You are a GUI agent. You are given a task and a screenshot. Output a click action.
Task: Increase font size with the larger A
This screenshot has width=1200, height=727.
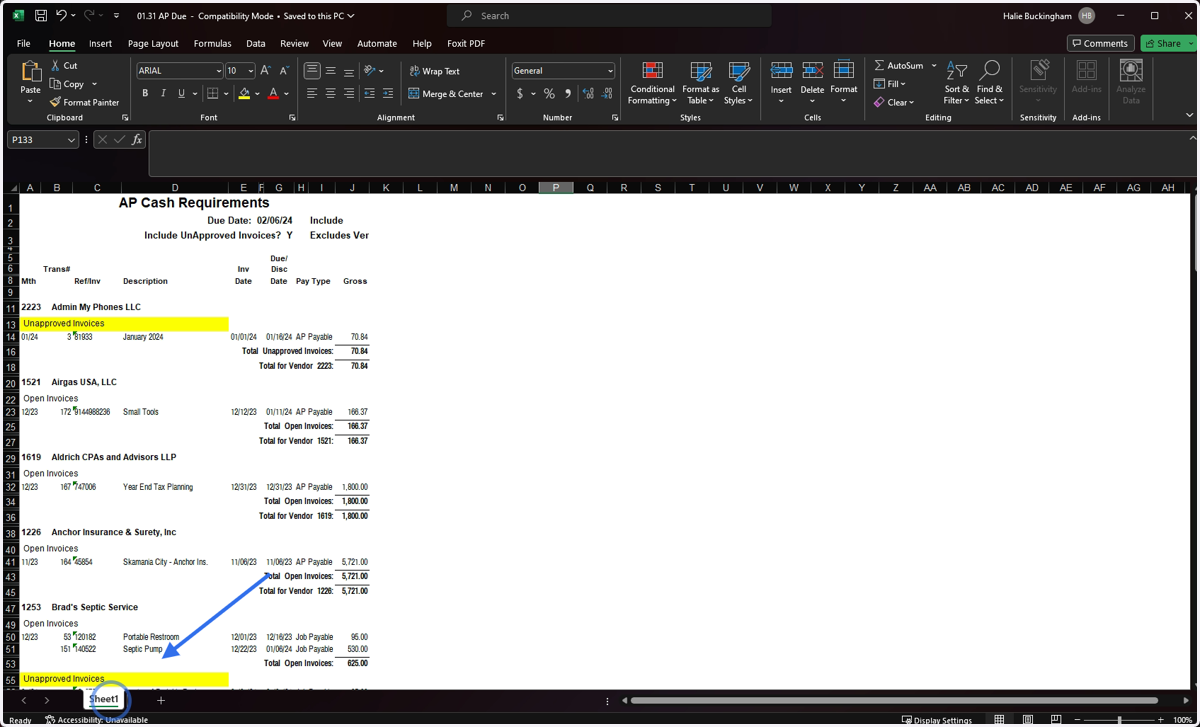[x=265, y=71]
